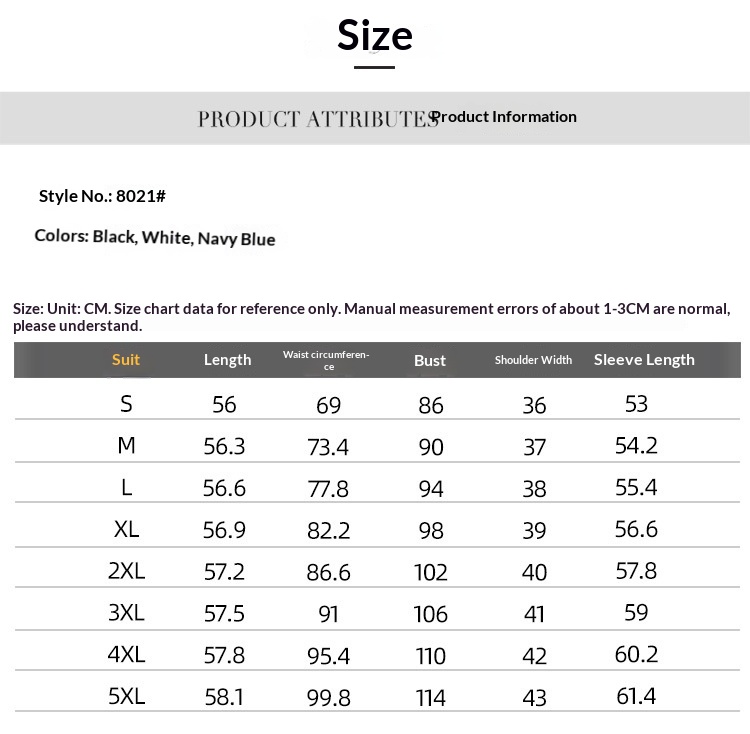Click the "Size" heading at the top
Screen dimensions: 750x734
tap(374, 36)
